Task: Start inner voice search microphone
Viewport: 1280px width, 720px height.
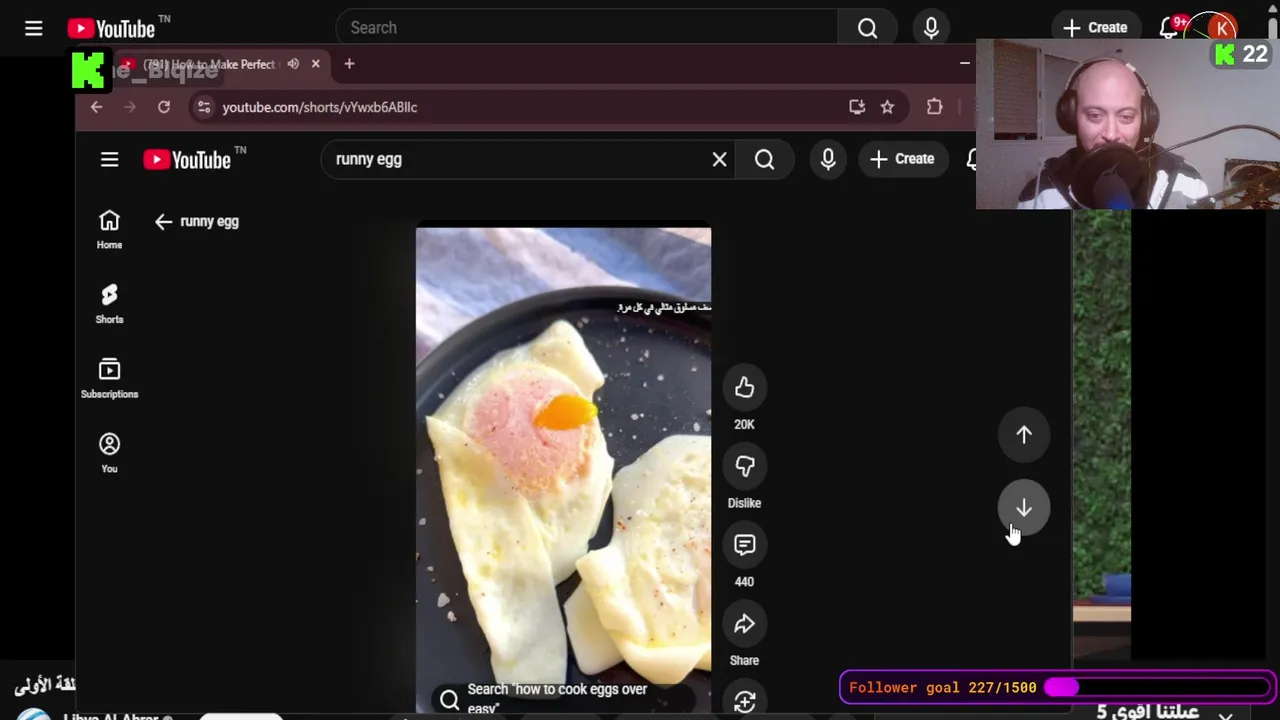Action: (828, 159)
